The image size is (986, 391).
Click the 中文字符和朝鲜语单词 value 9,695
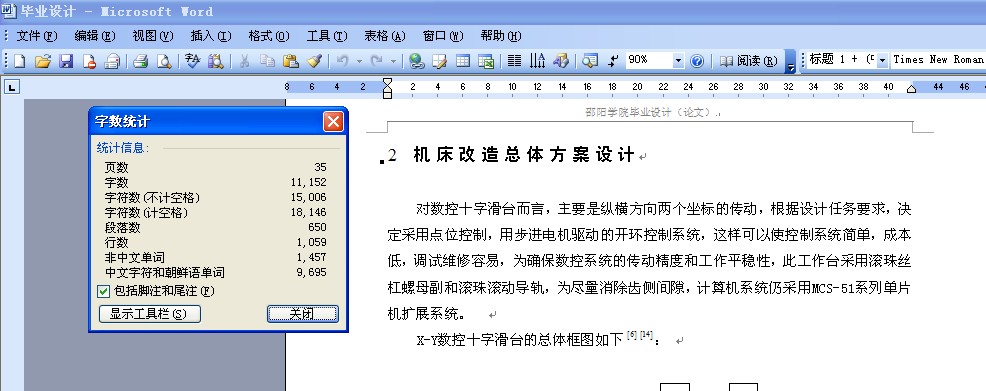pyautogui.click(x=312, y=272)
